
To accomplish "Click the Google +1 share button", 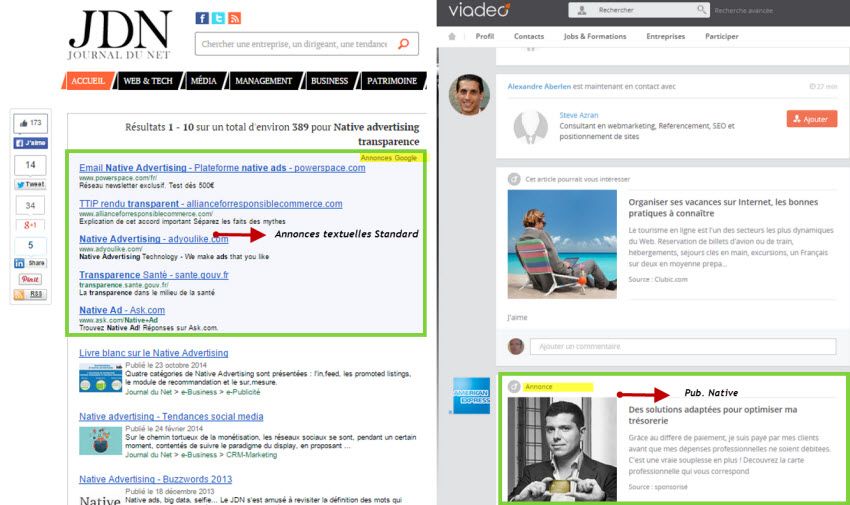I will [30, 225].
